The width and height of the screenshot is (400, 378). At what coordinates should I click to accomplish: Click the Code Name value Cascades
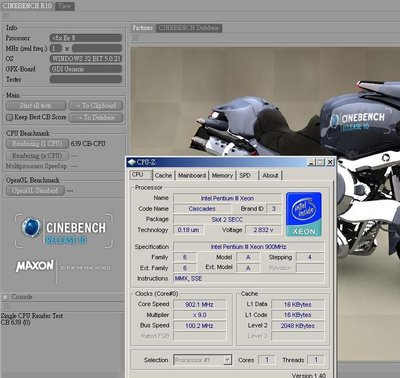pos(202,209)
